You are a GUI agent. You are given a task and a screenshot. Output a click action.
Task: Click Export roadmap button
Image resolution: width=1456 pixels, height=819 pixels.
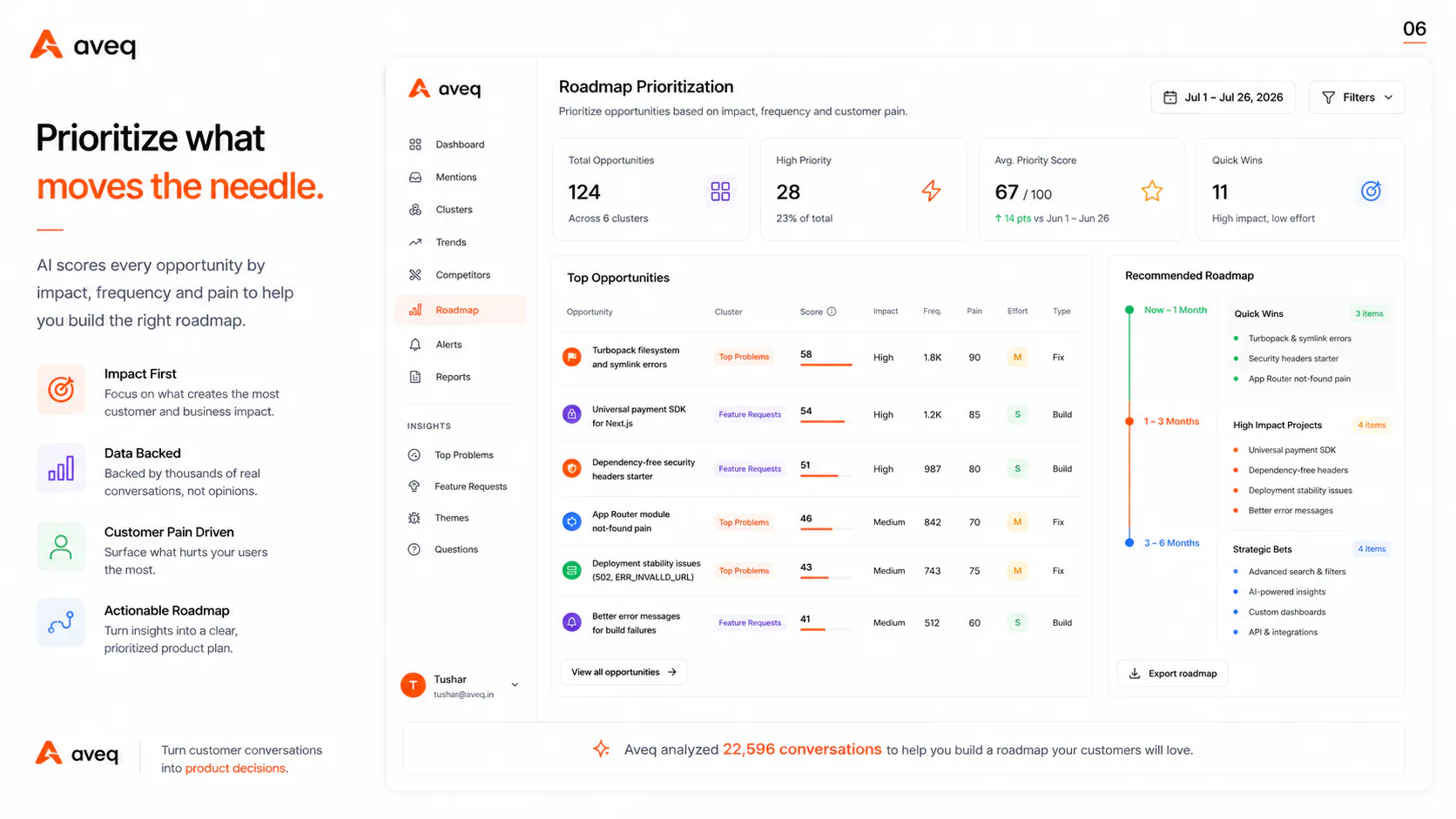click(1173, 674)
